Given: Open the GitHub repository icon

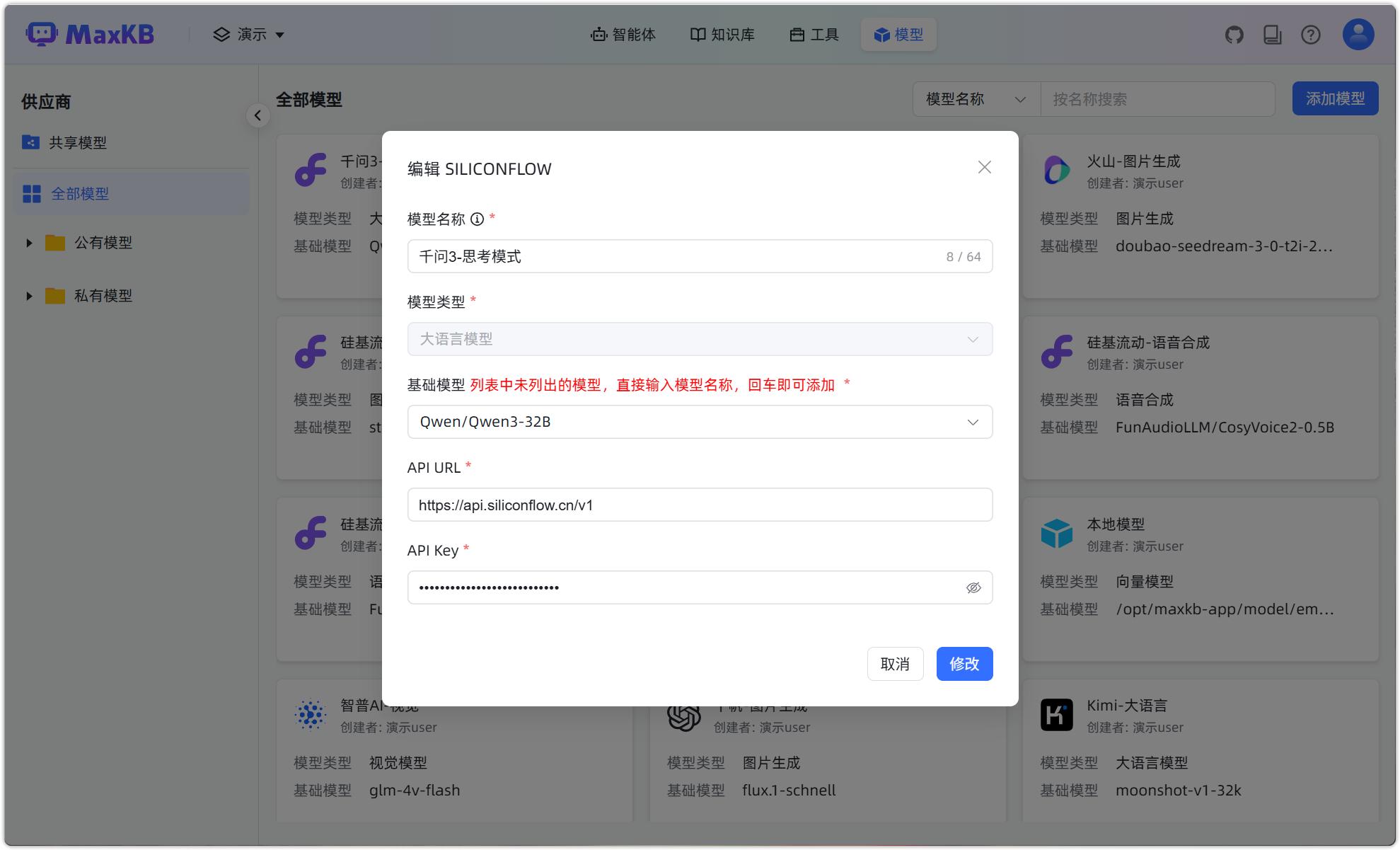Looking at the screenshot, I should pos(1234,34).
